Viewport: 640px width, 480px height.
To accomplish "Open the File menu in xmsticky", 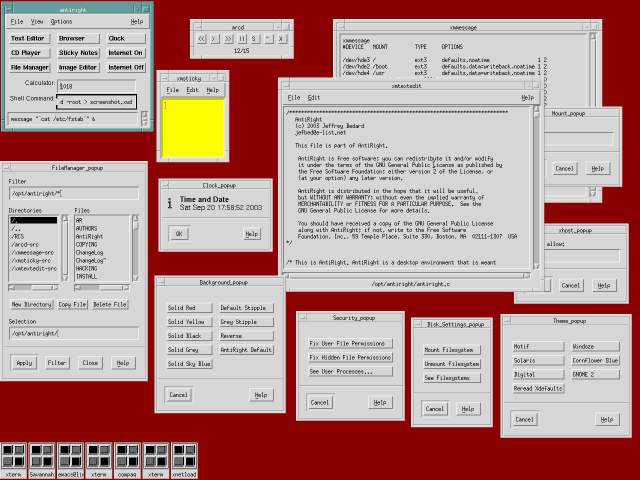I will (x=169, y=89).
